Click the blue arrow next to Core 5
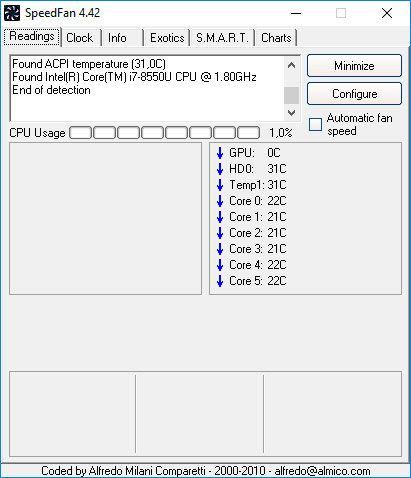Screen dimensions: 411x478 click(x=220, y=281)
